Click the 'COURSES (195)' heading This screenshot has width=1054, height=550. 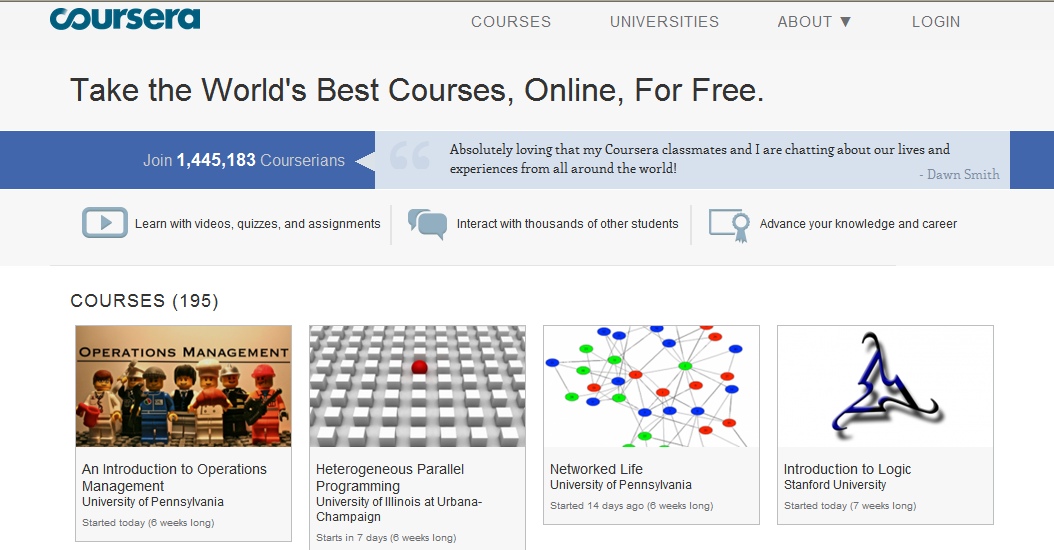(x=145, y=301)
